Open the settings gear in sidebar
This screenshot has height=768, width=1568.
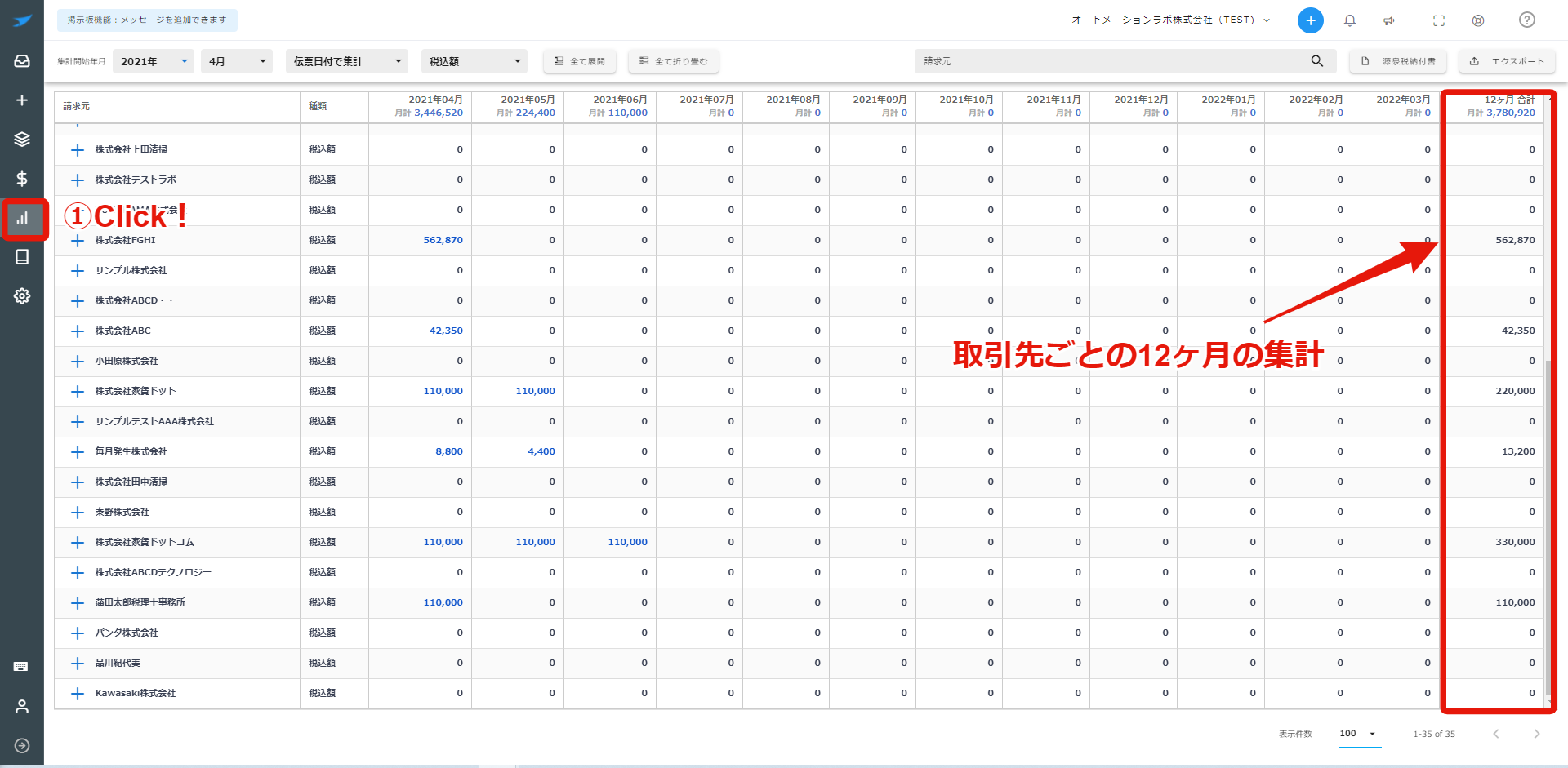(22, 296)
